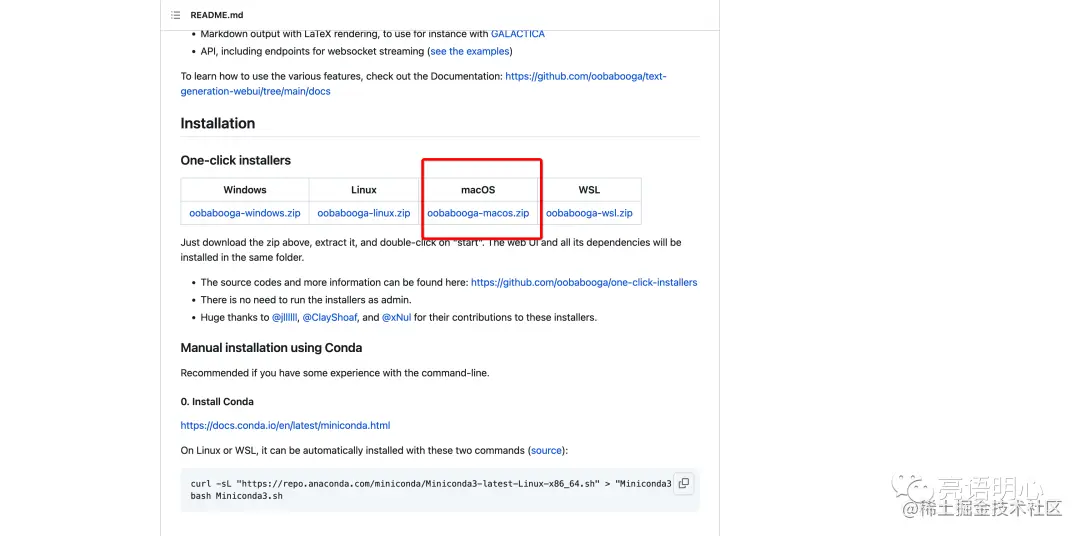The height and width of the screenshot is (536, 1080).
Task: Open the "see the examples" link
Action: pos(470,51)
